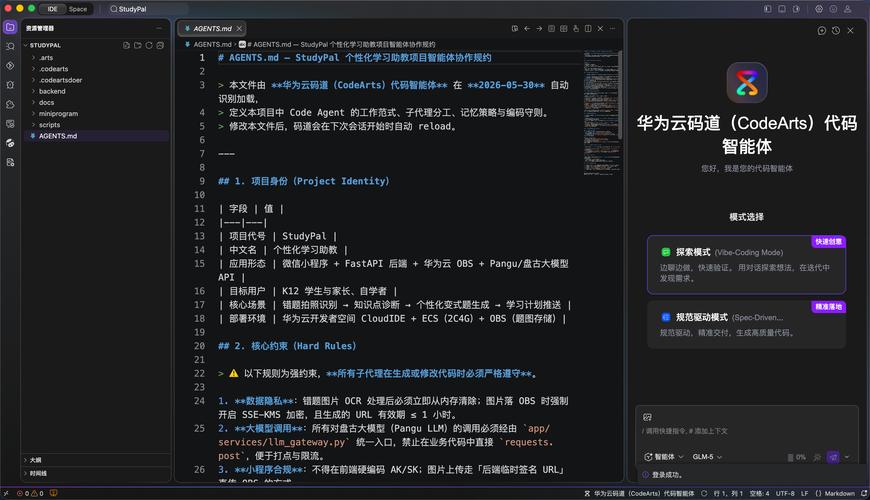
Task: Split the editor with the split icon
Action: pos(588,28)
